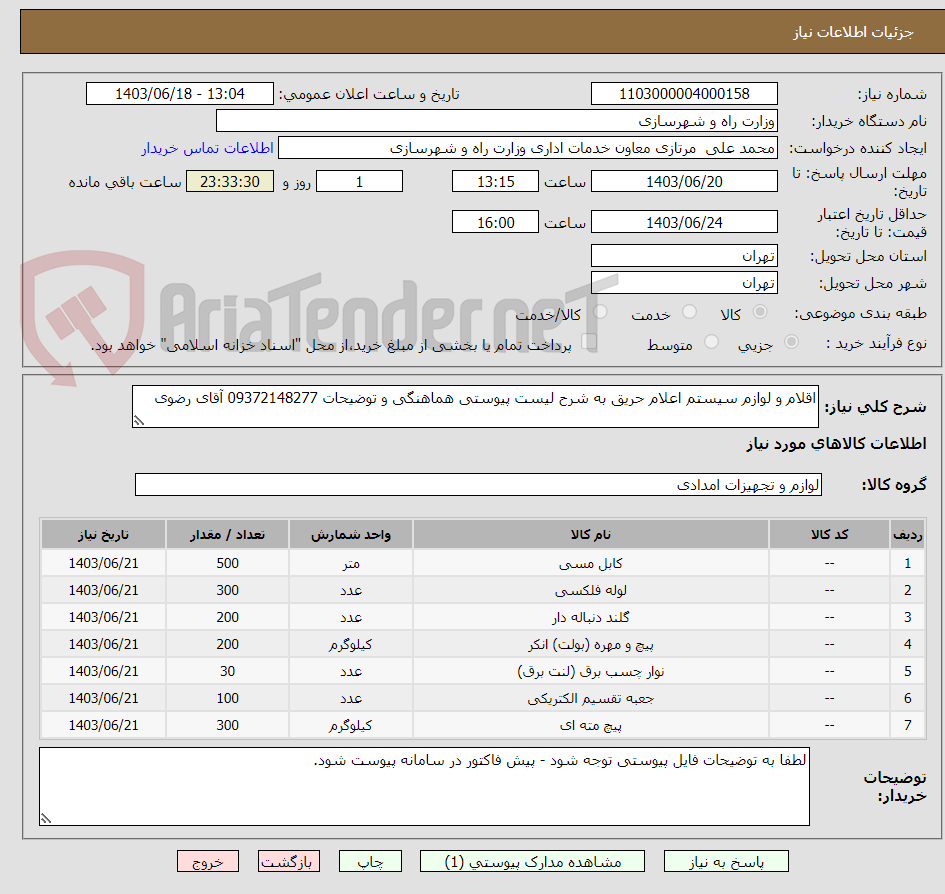Click the countdown timer 23:33:30
This screenshot has height=894, width=945.
[230, 181]
